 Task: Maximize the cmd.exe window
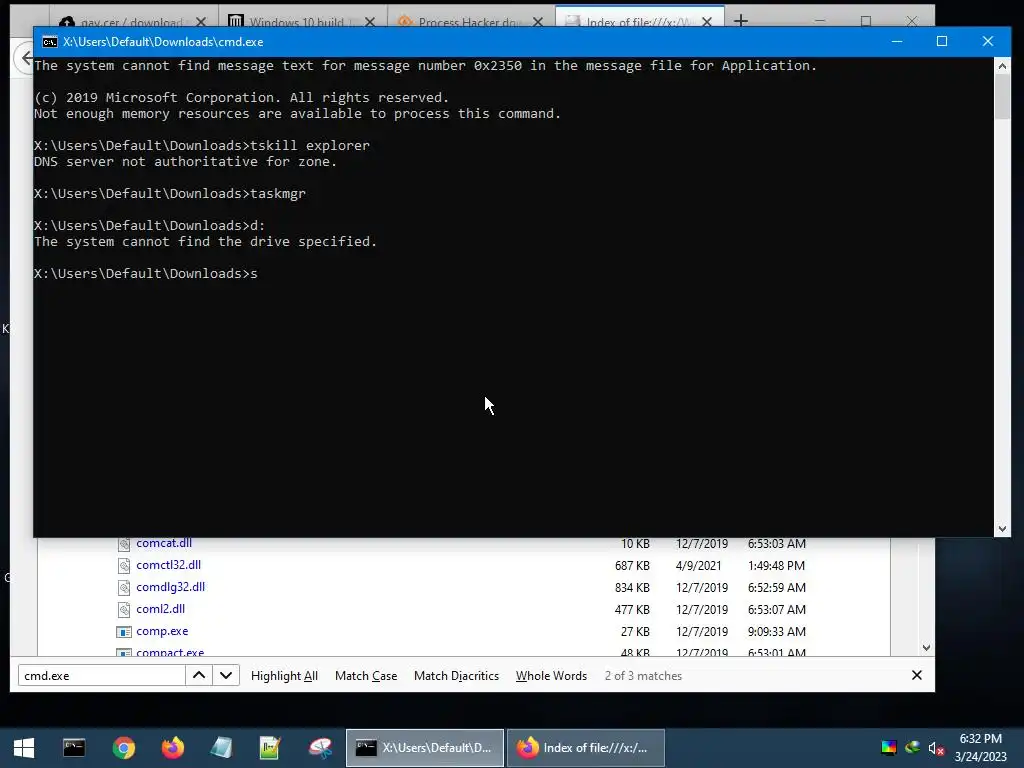(942, 42)
